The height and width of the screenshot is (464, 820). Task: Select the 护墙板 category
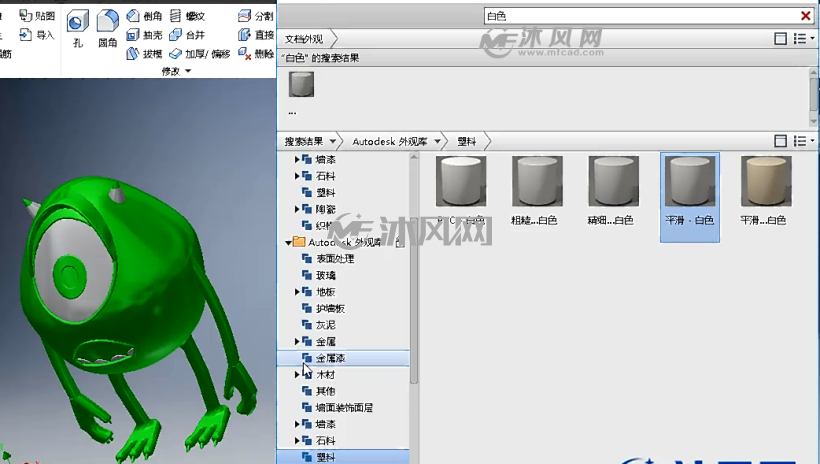pyautogui.click(x=330, y=309)
